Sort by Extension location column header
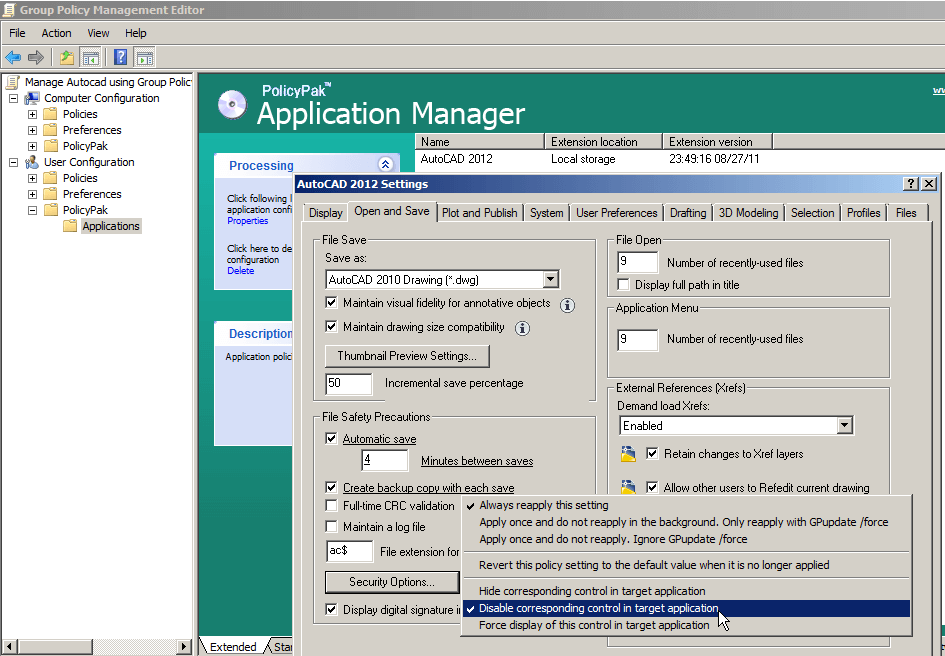945x656 pixels. coord(603,142)
